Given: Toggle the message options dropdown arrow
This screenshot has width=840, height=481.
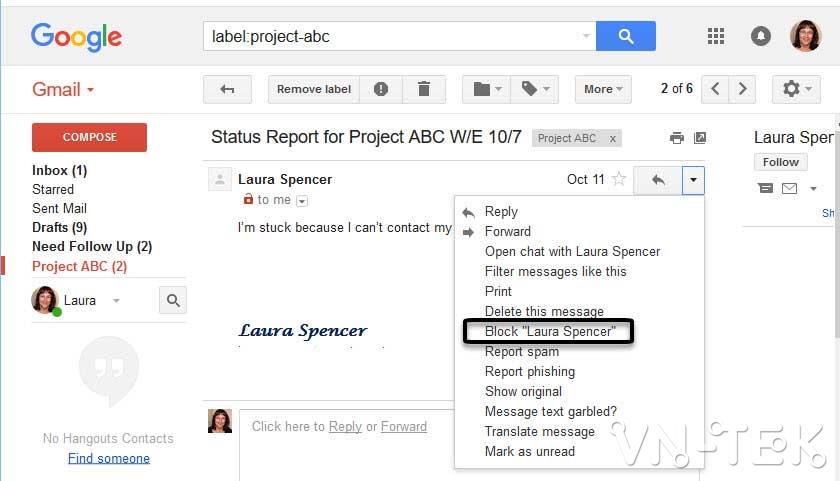Looking at the screenshot, I should 693,180.
